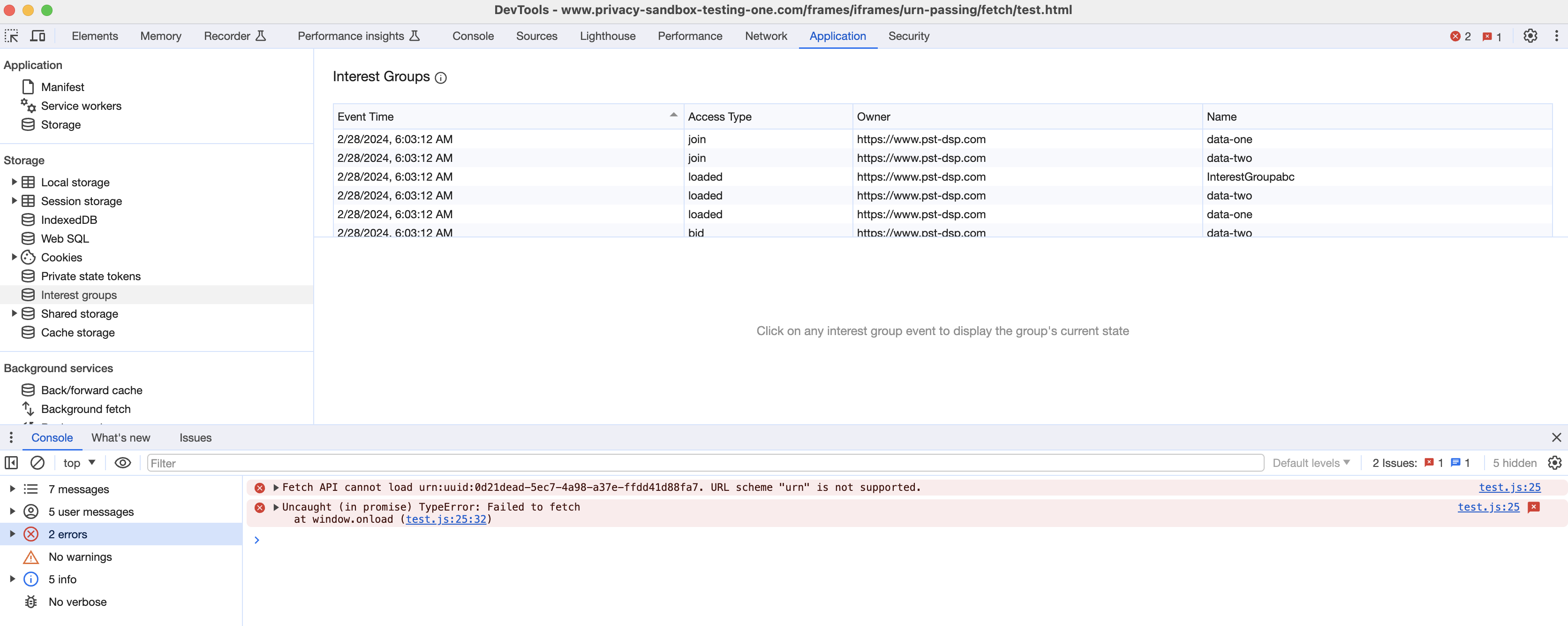Viewport: 1568px width, 626px height.
Task: Toggle the console sidebar icon
Action: (11, 463)
